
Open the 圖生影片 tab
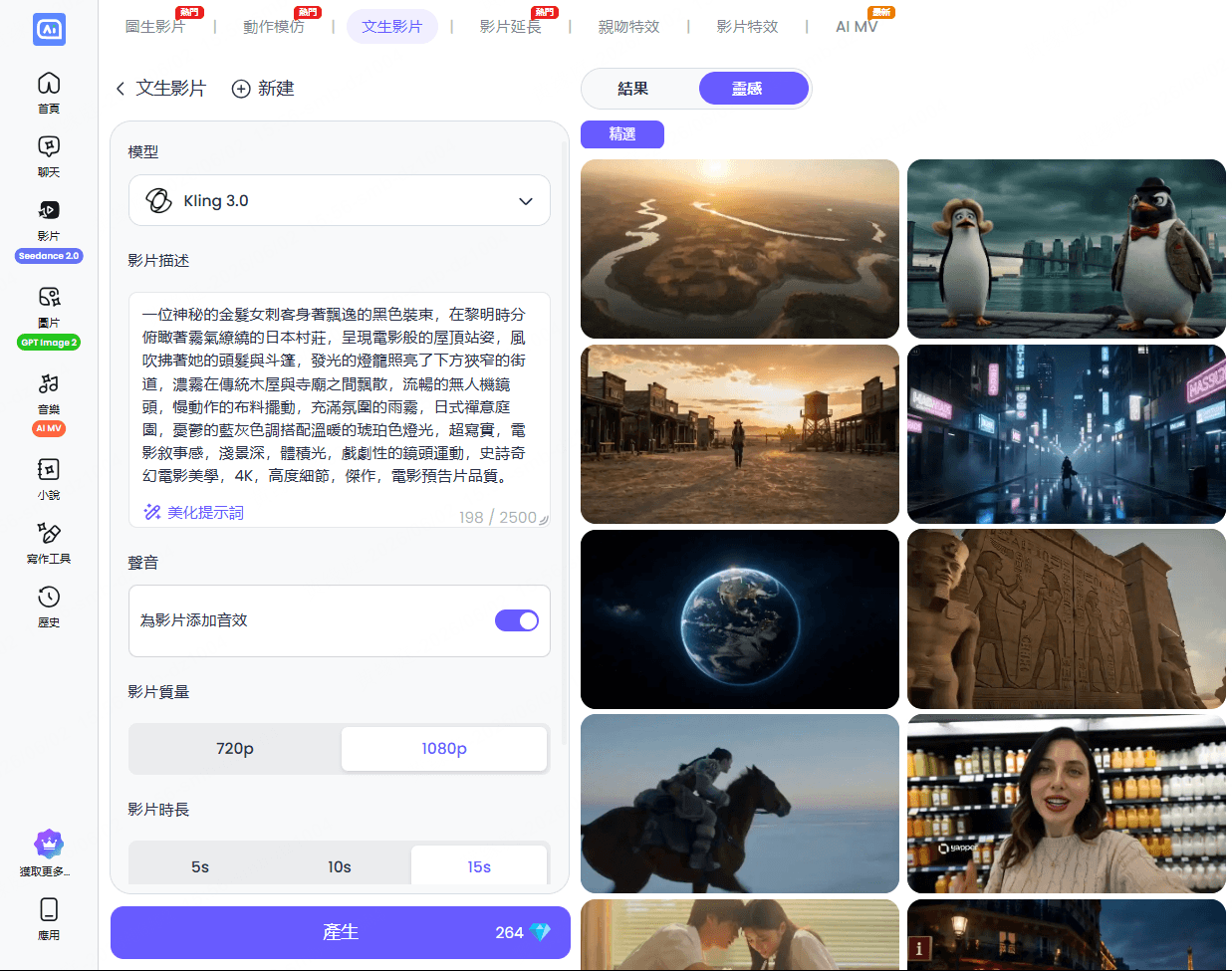point(155,27)
